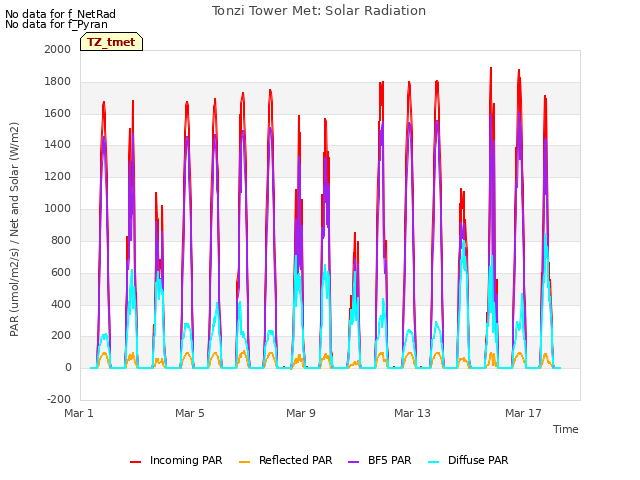Click the -200 y-axis tick label
The image size is (640, 480).
tap(59, 400)
